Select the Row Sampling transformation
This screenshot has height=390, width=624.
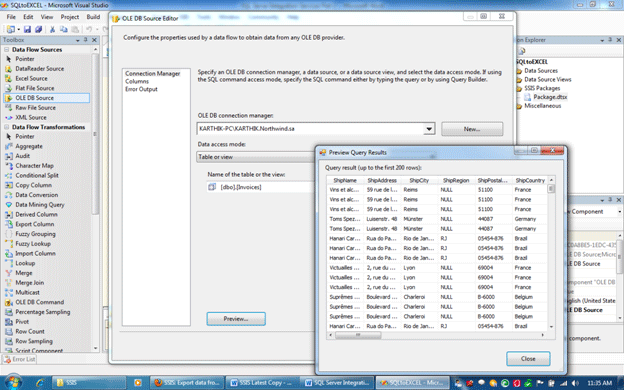[34, 341]
